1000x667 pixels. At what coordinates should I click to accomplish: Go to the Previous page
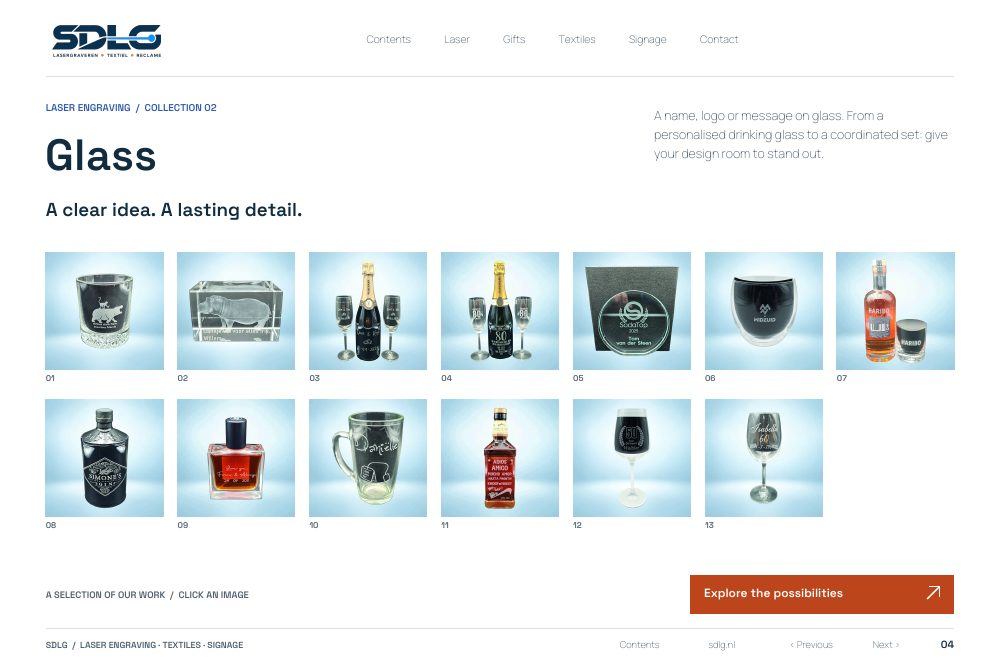(811, 645)
